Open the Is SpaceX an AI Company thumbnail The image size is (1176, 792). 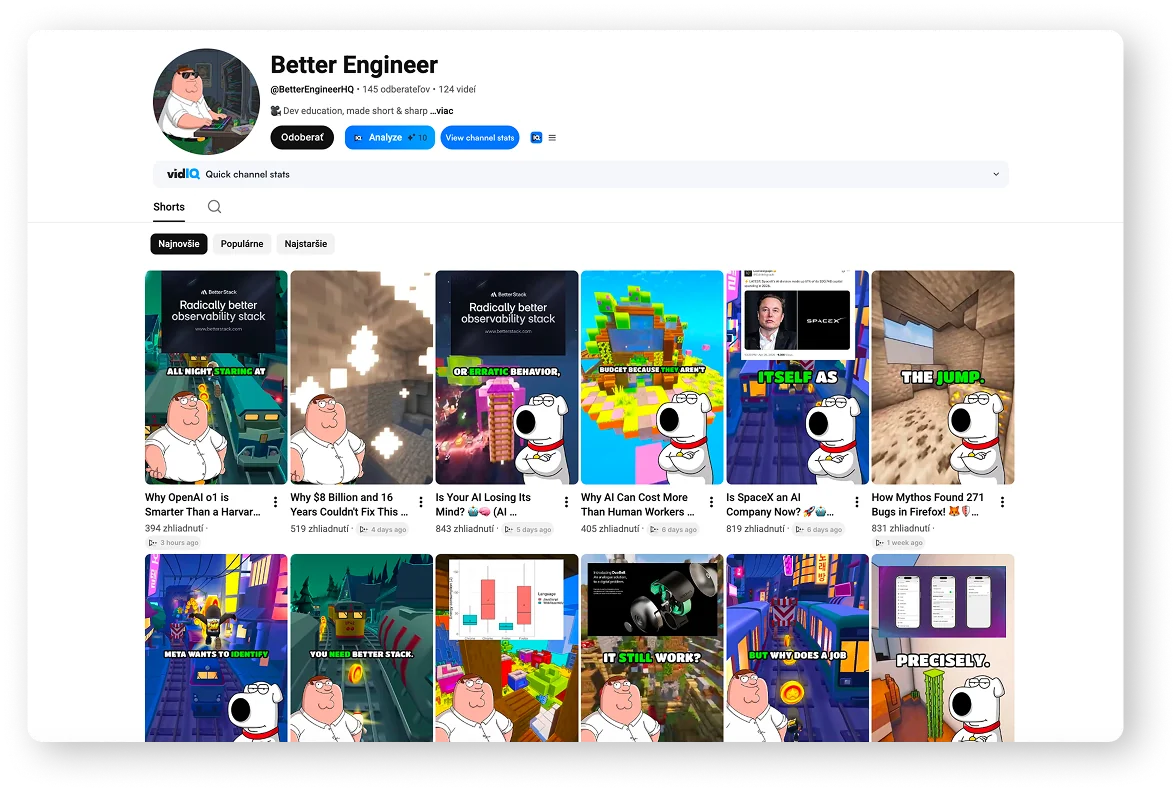click(x=797, y=377)
